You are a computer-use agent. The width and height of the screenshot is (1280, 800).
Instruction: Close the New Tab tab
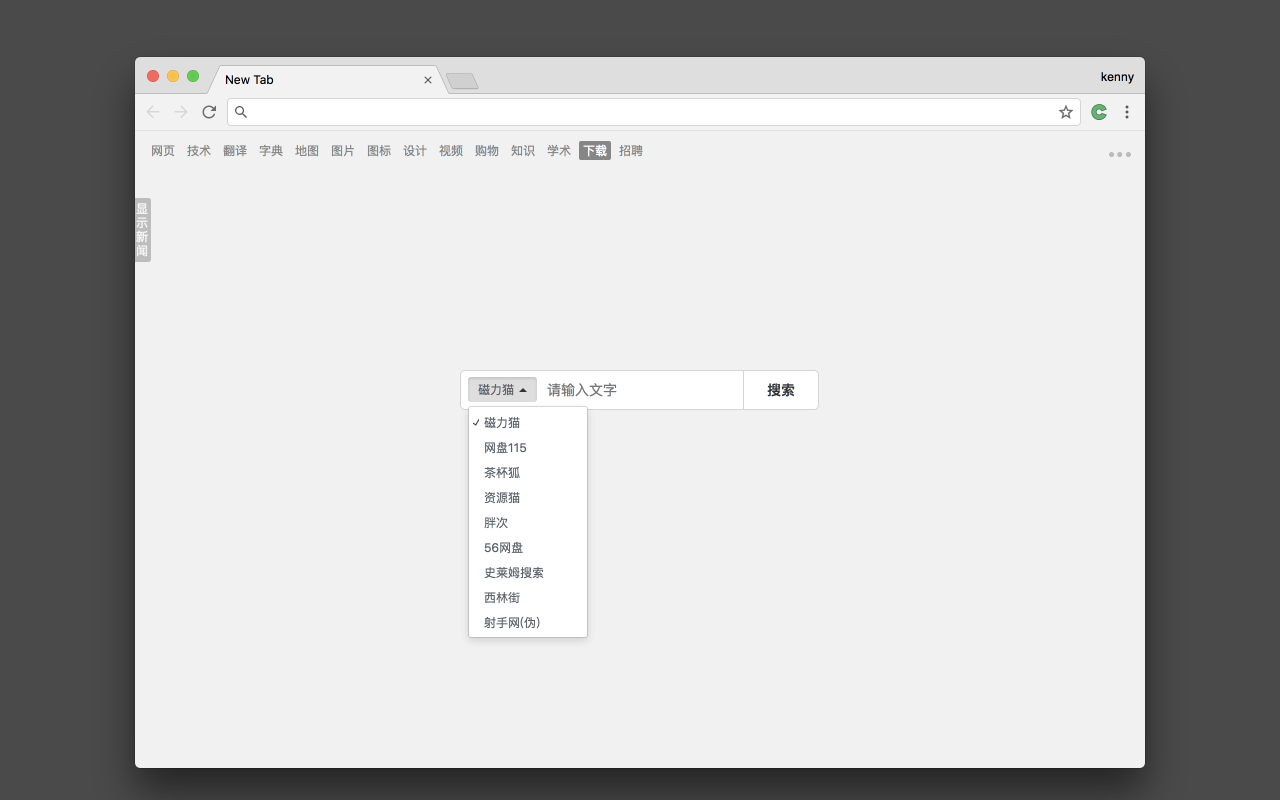coord(428,80)
